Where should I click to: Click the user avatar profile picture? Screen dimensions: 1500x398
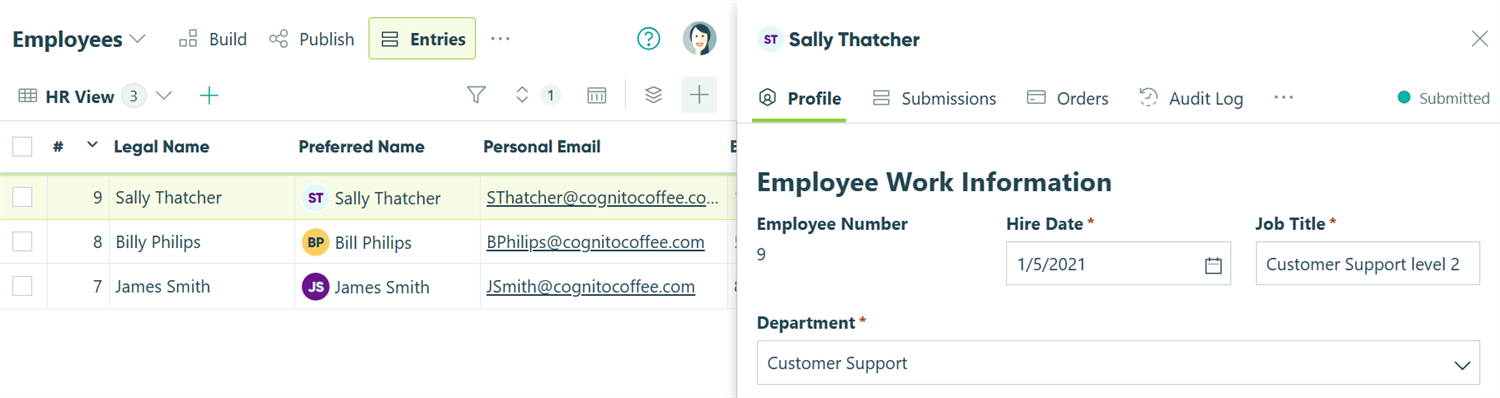(700, 39)
